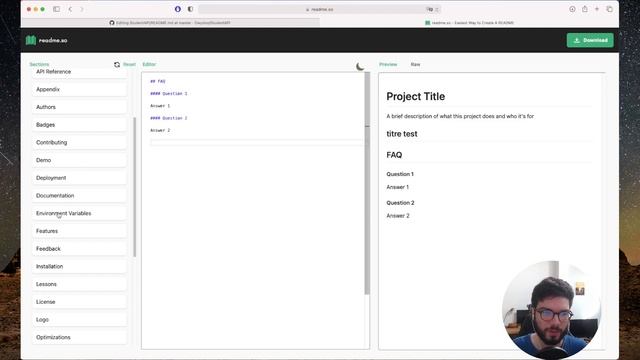Add the Authors section
This screenshot has width=640, height=360.
(x=80, y=107)
